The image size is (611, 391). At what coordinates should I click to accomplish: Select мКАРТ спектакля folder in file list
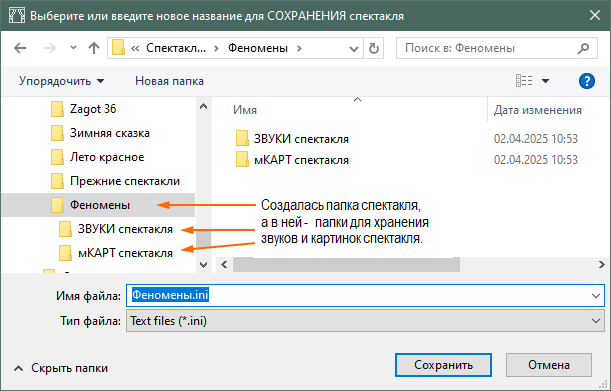coord(301,160)
